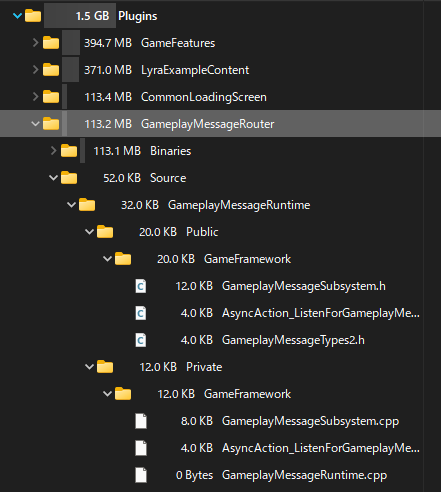Image resolution: width=441 pixels, height=492 pixels.
Task: Expand the GameFeatures folder chevron
Action: (35, 43)
